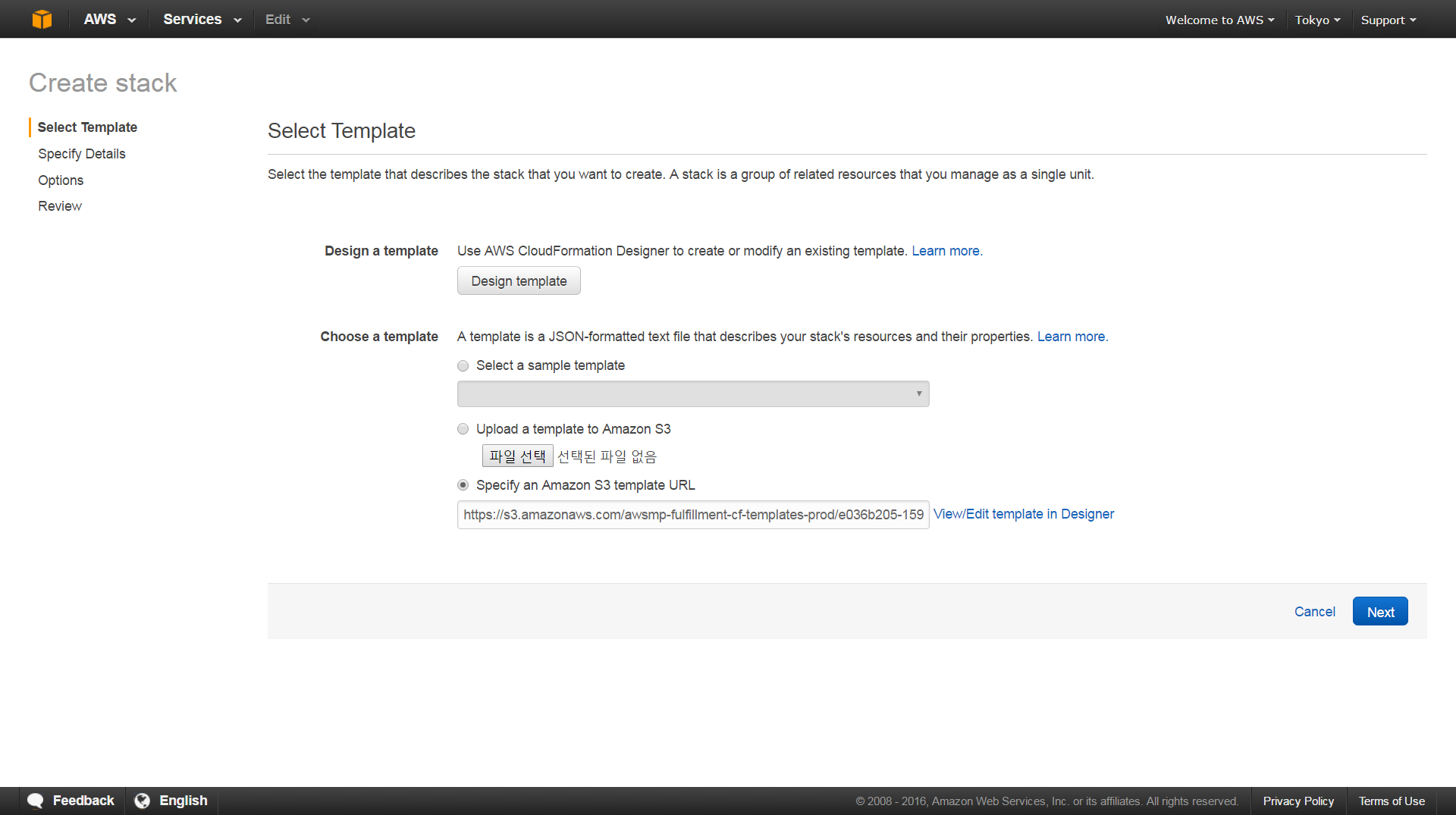Viewport: 1456px width, 815px height.
Task: Go to Select Template step
Action: point(87,127)
